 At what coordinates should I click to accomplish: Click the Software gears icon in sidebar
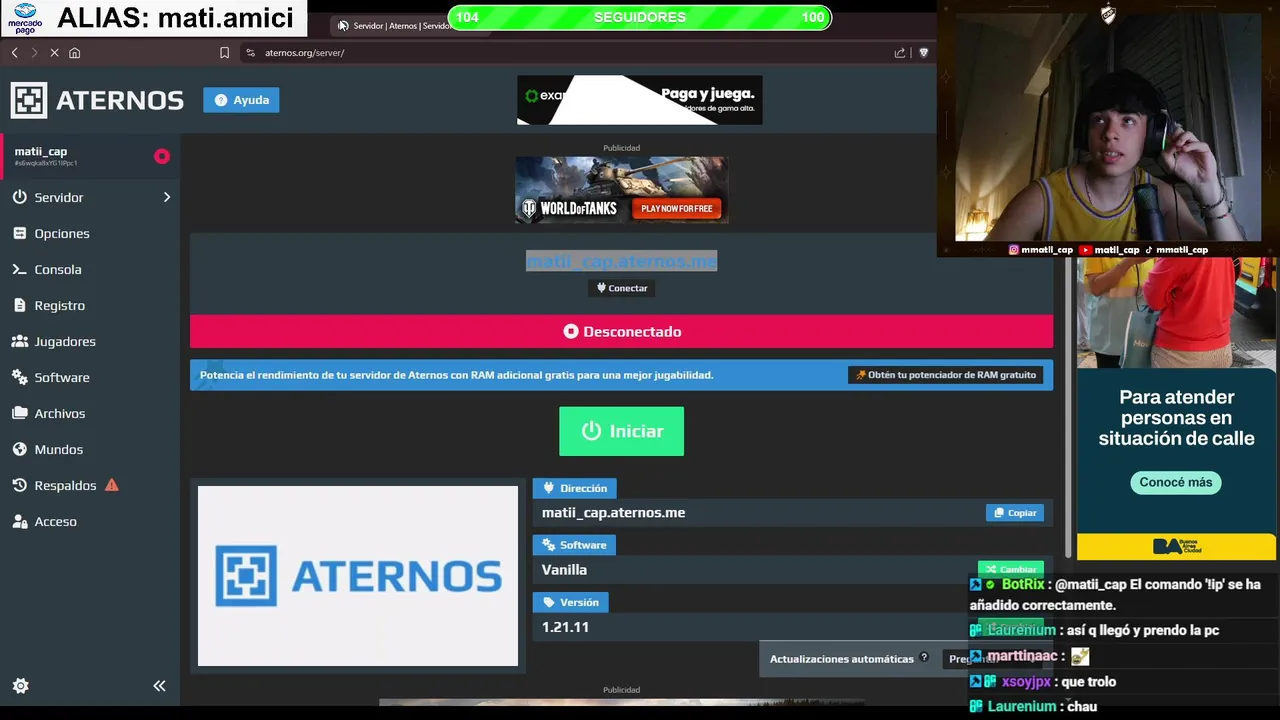coord(20,377)
